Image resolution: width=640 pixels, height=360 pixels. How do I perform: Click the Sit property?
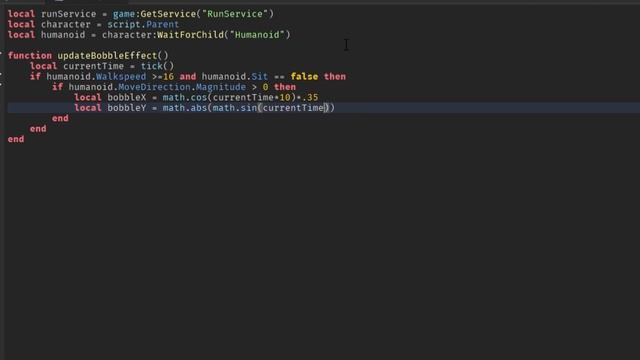coord(260,77)
